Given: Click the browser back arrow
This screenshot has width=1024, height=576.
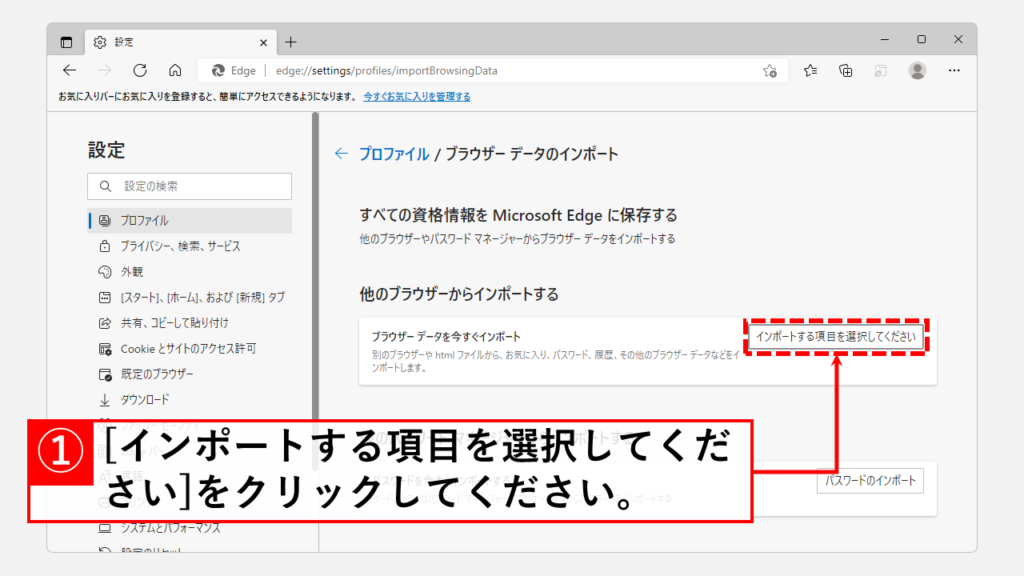Looking at the screenshot, I should coord(69,70).
